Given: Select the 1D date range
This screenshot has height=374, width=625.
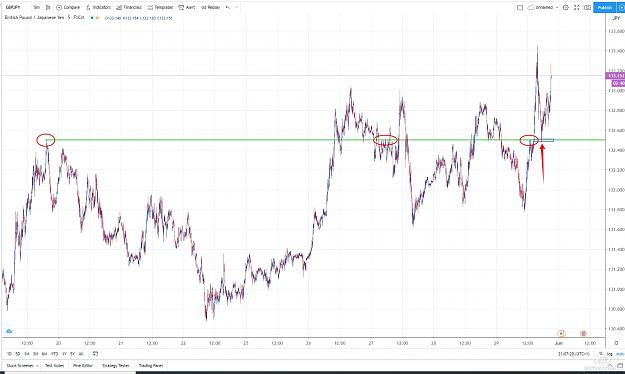Looking at the screenshot, I should (9, 354).
